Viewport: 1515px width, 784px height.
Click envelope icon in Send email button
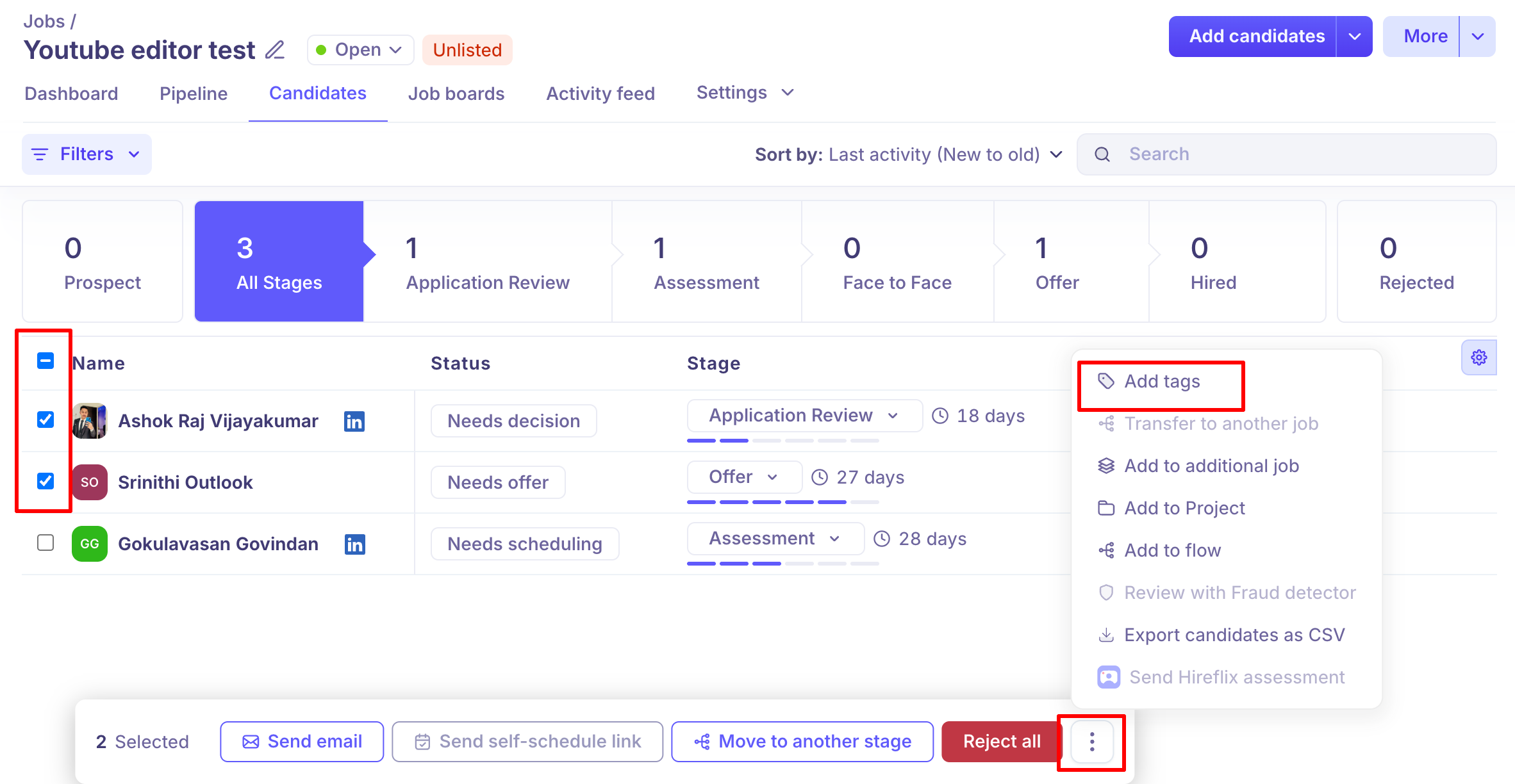(251, 742)
